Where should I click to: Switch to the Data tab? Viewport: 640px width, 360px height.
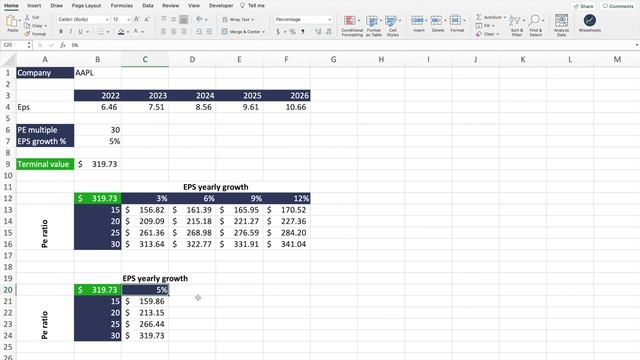point(148,6)
